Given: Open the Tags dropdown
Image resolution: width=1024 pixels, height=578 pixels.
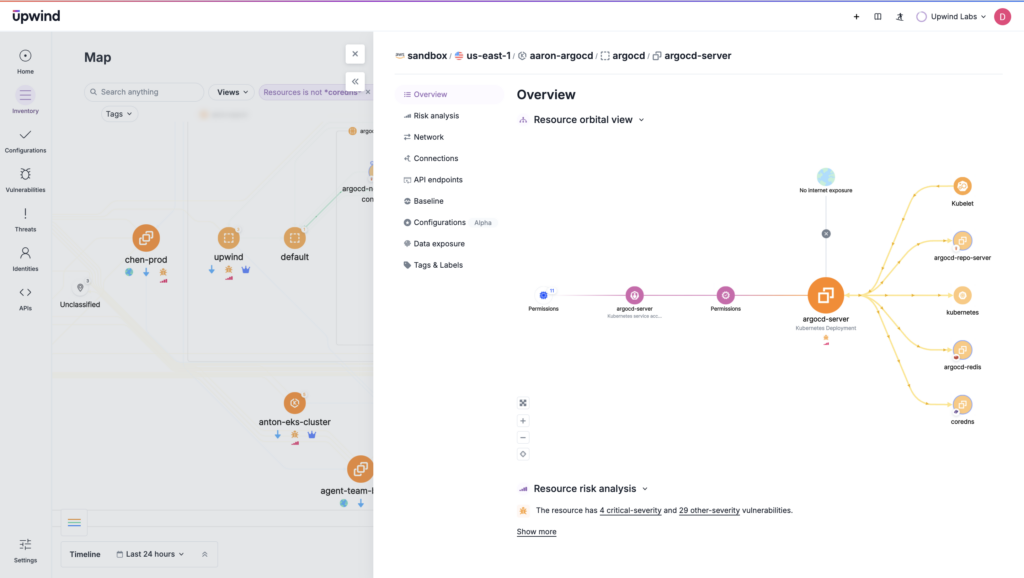Looking at the screenshot, I should (119, 114).
